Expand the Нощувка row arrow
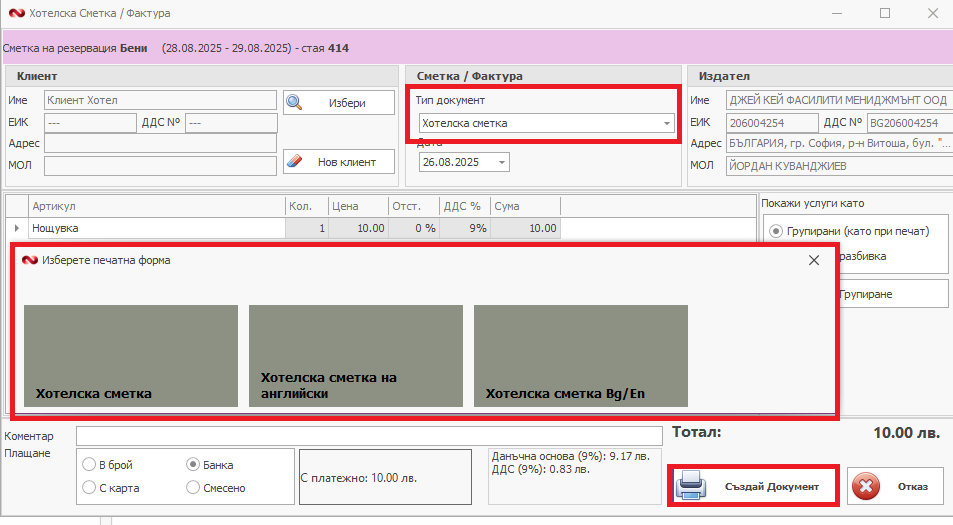 16,228
